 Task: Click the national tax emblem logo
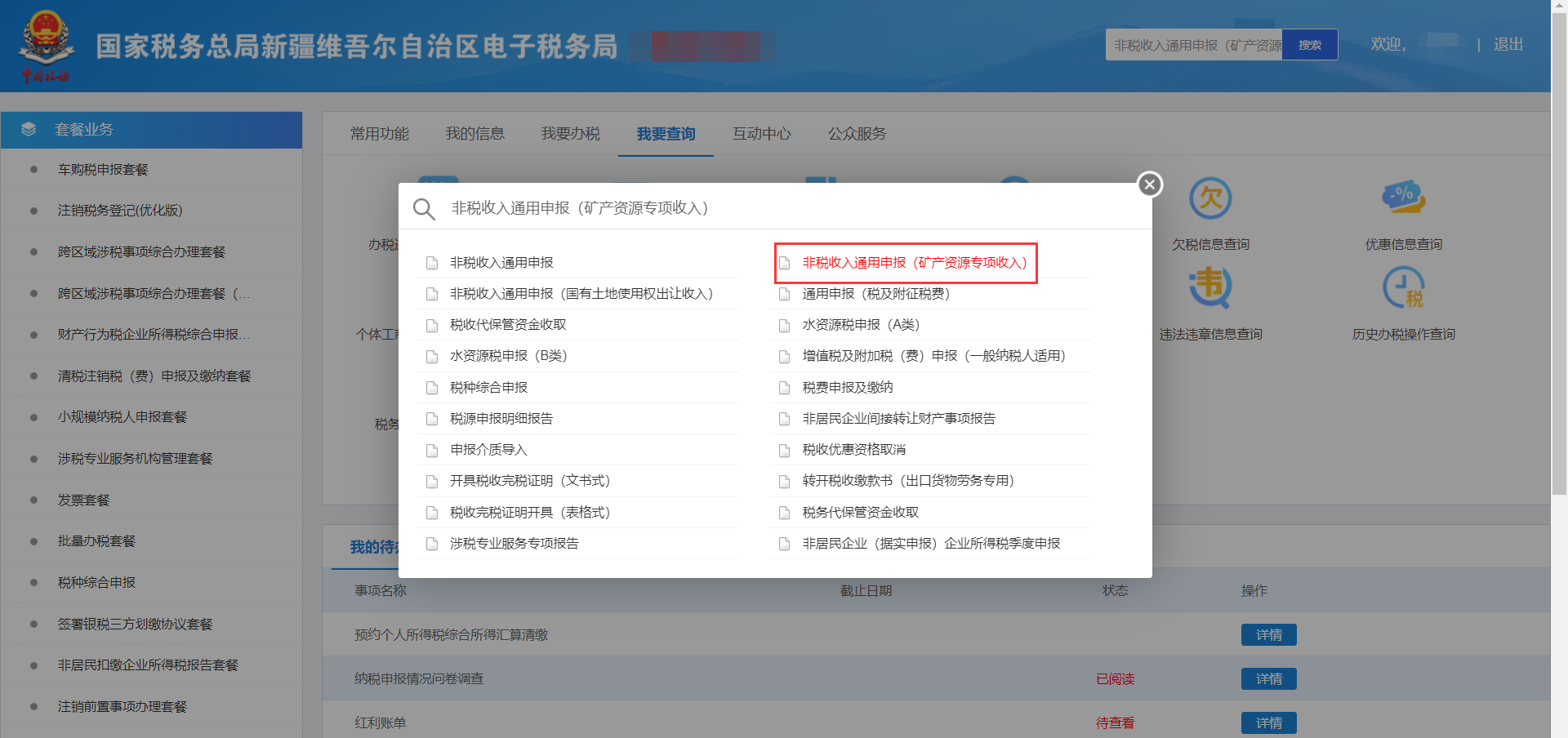tap(47, 46)
